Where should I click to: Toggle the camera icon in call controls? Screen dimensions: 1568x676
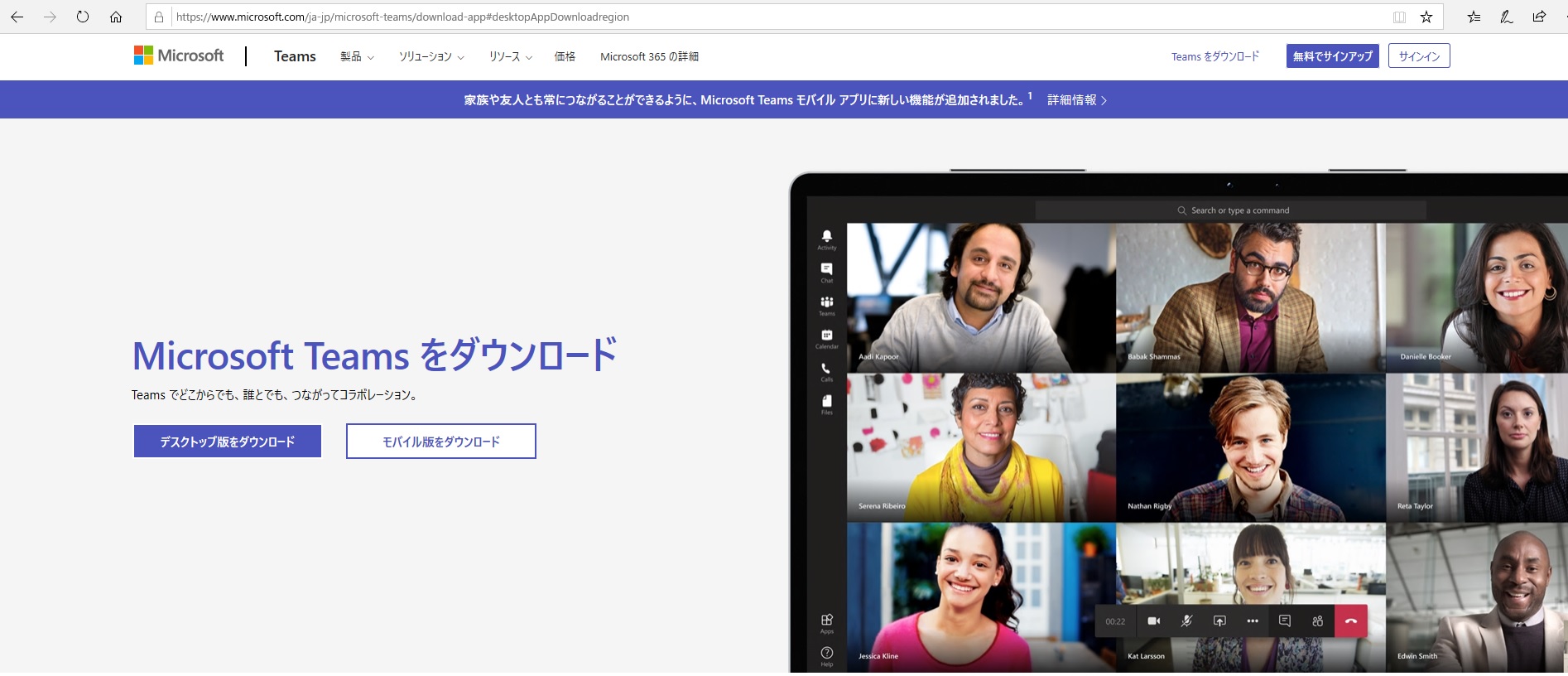(1153, 620)
